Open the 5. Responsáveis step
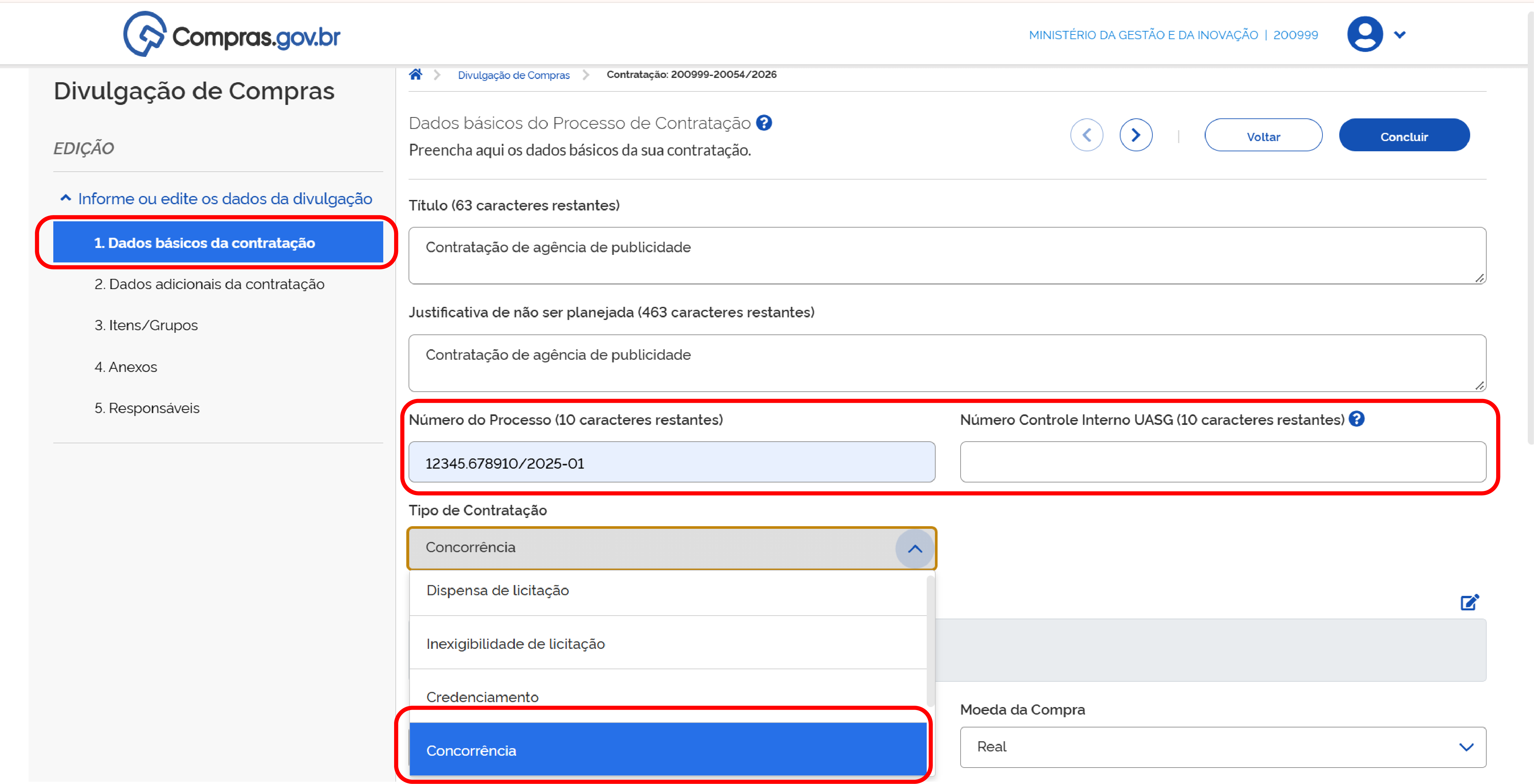 [x=147, y=408]
